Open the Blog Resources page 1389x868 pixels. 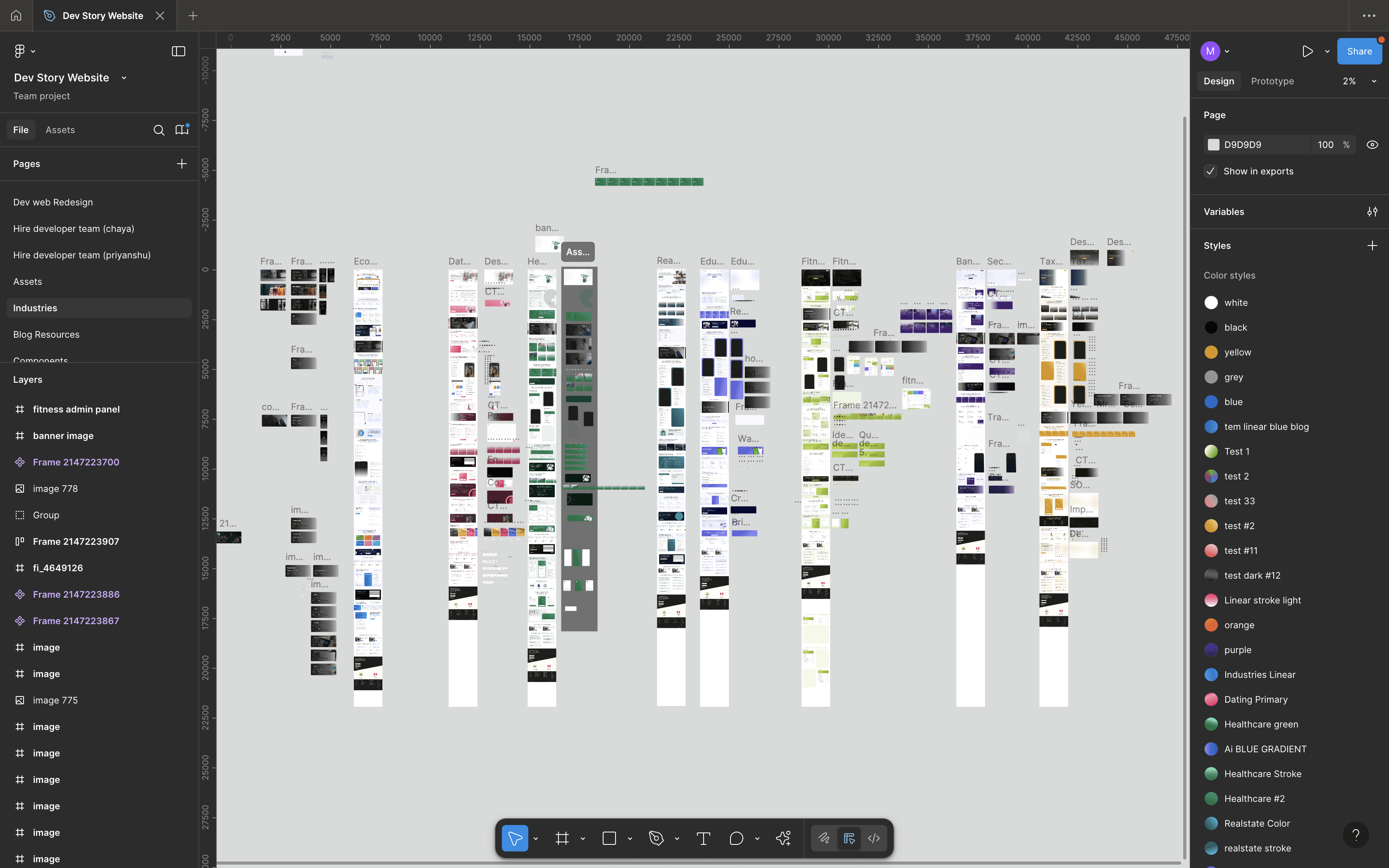pyautogui.click(x=46, y=335)
